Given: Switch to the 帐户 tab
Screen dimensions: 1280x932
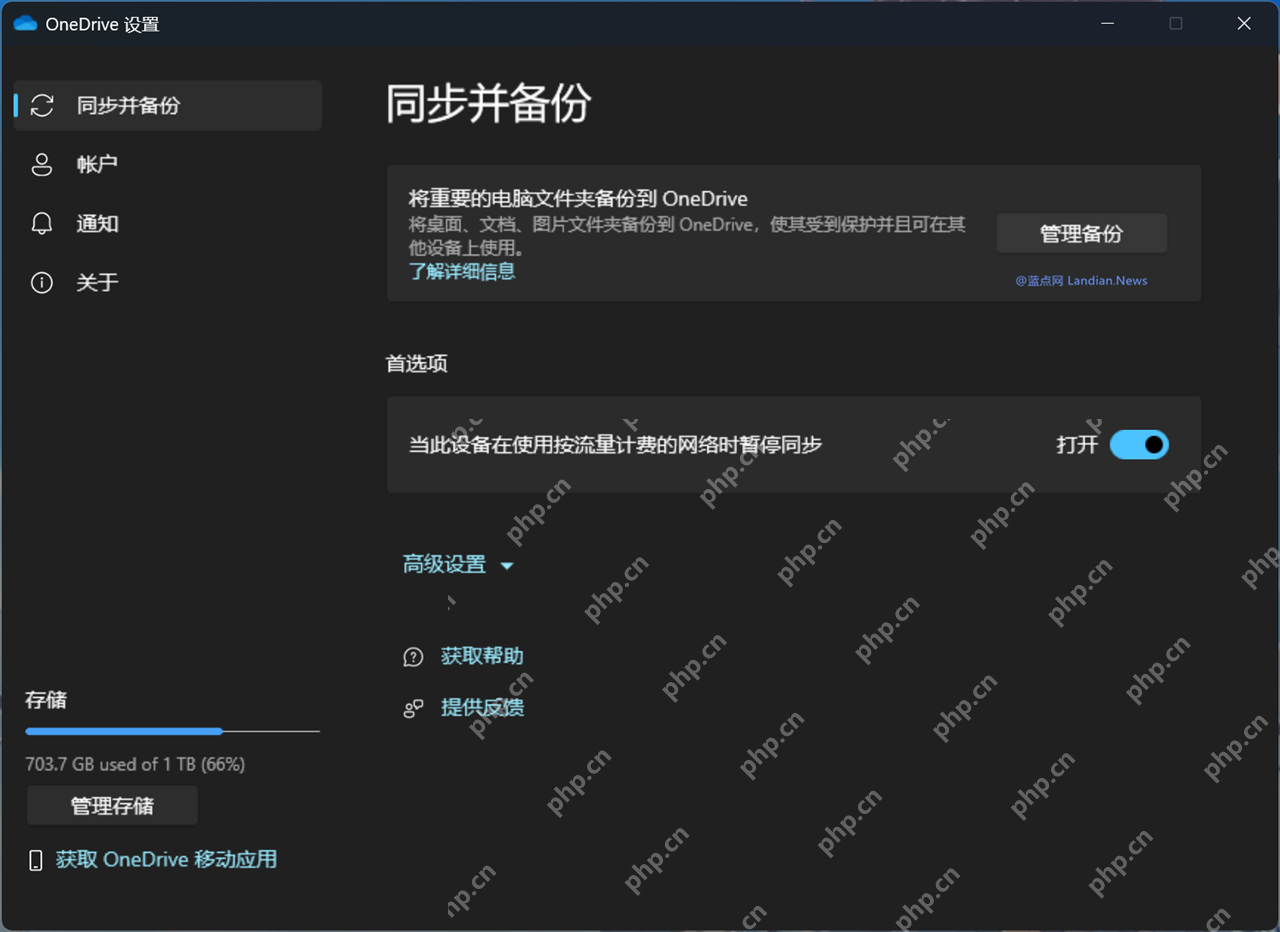Looking at the screenshot, I should pyautogui.click(x=167, y=164).
